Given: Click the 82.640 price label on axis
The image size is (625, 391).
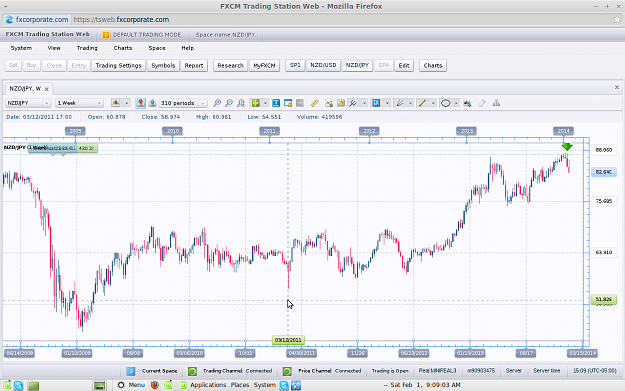Looking at the screenshot, I should tap(603, 172).
